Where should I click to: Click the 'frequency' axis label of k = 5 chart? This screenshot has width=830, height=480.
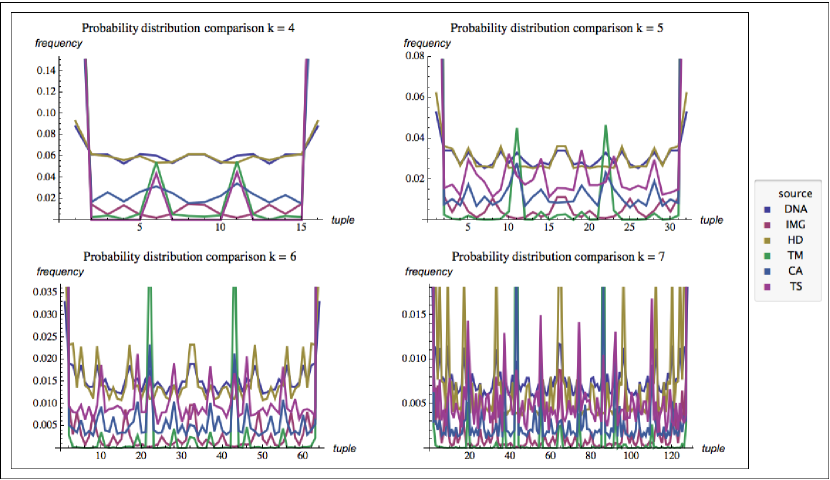click(x=427, y=43)
